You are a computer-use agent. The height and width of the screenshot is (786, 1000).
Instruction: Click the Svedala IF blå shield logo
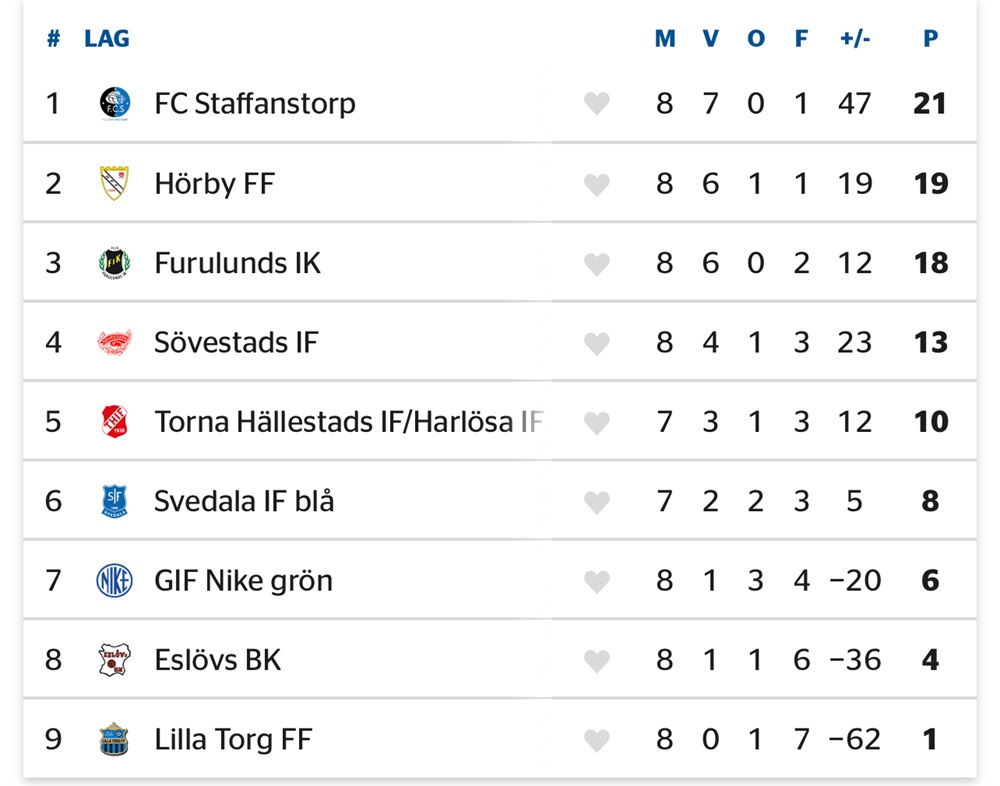tap(115, 501)
